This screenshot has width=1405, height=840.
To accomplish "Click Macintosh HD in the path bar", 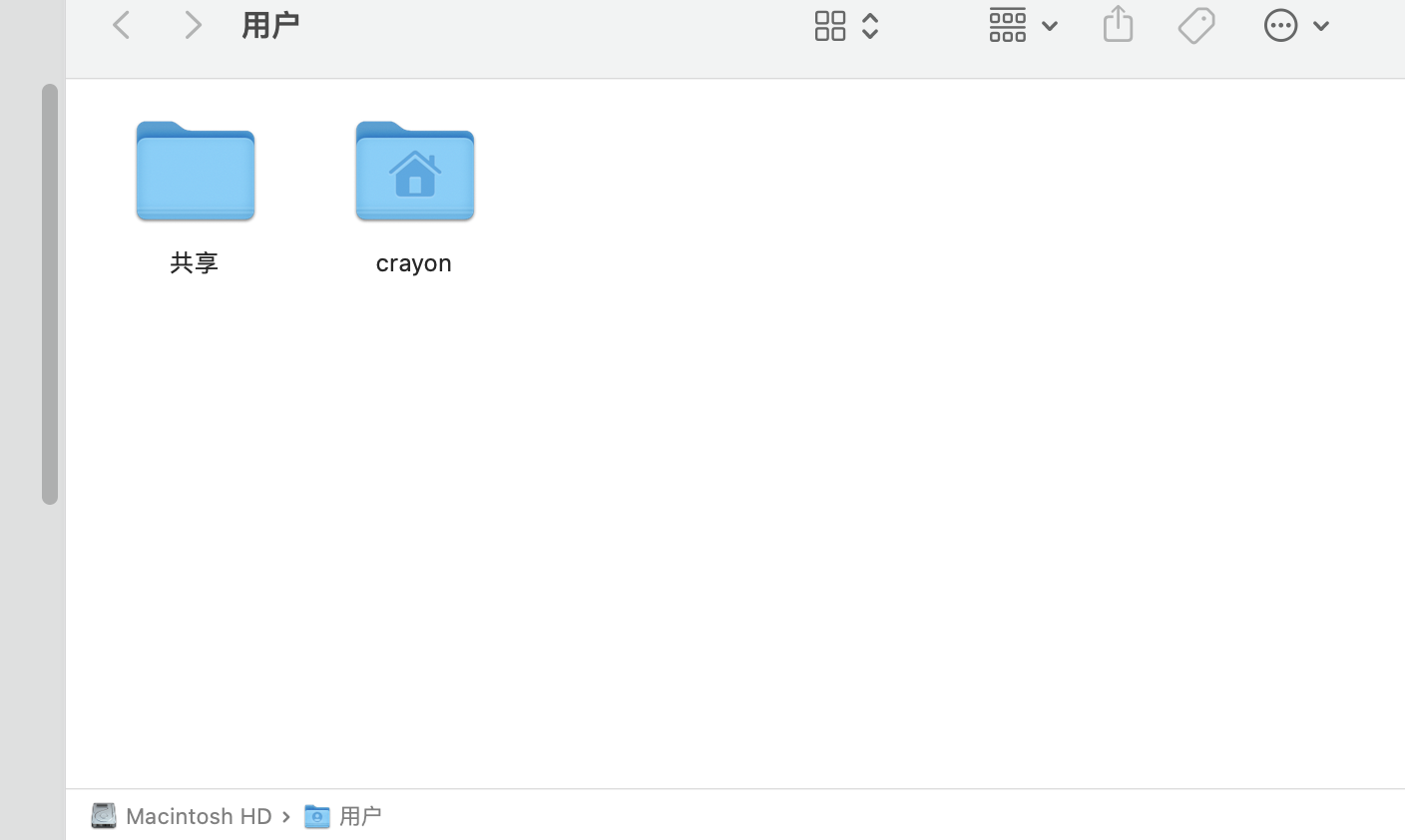I will coord(199,815).
